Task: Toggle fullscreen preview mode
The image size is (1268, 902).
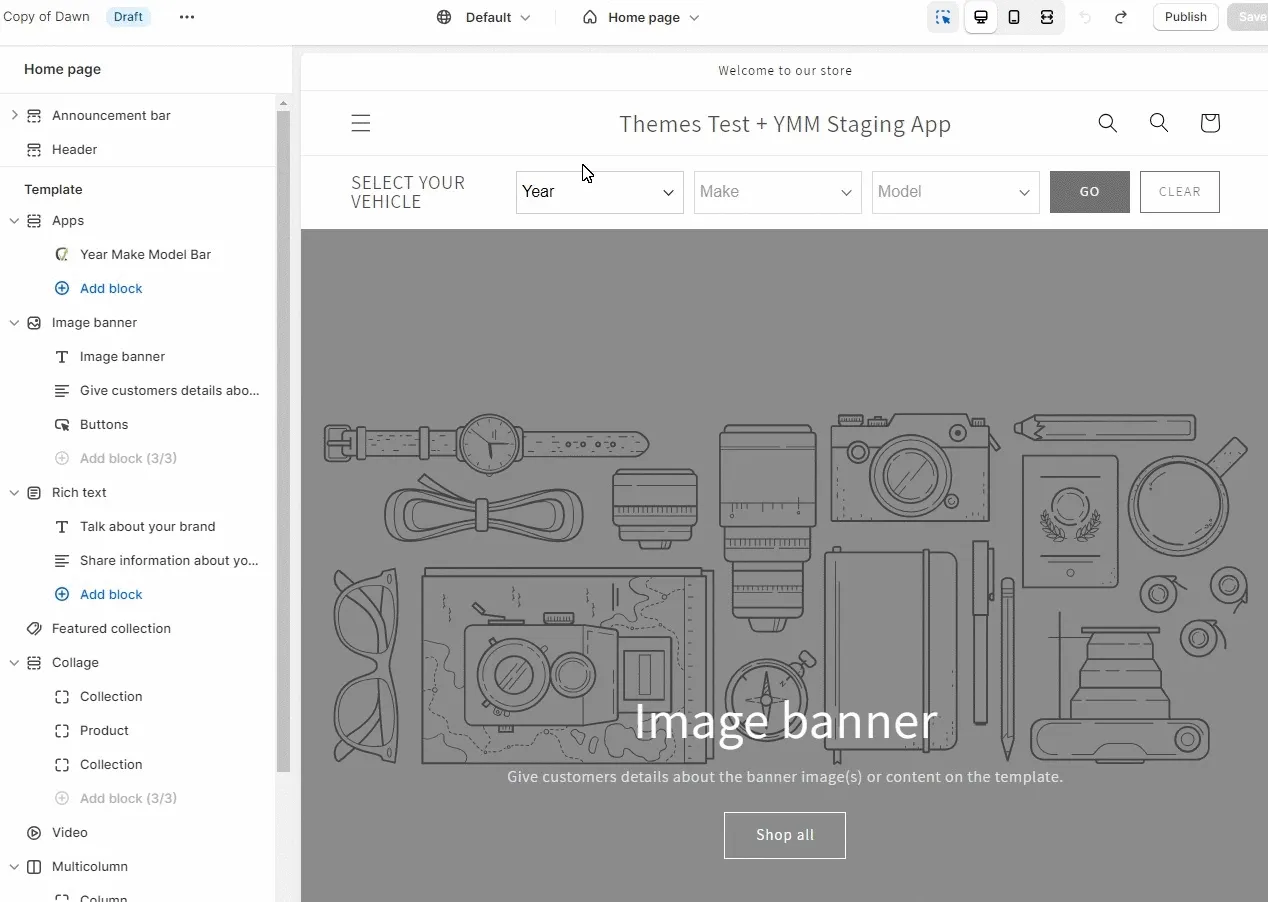Action: 1047,17
